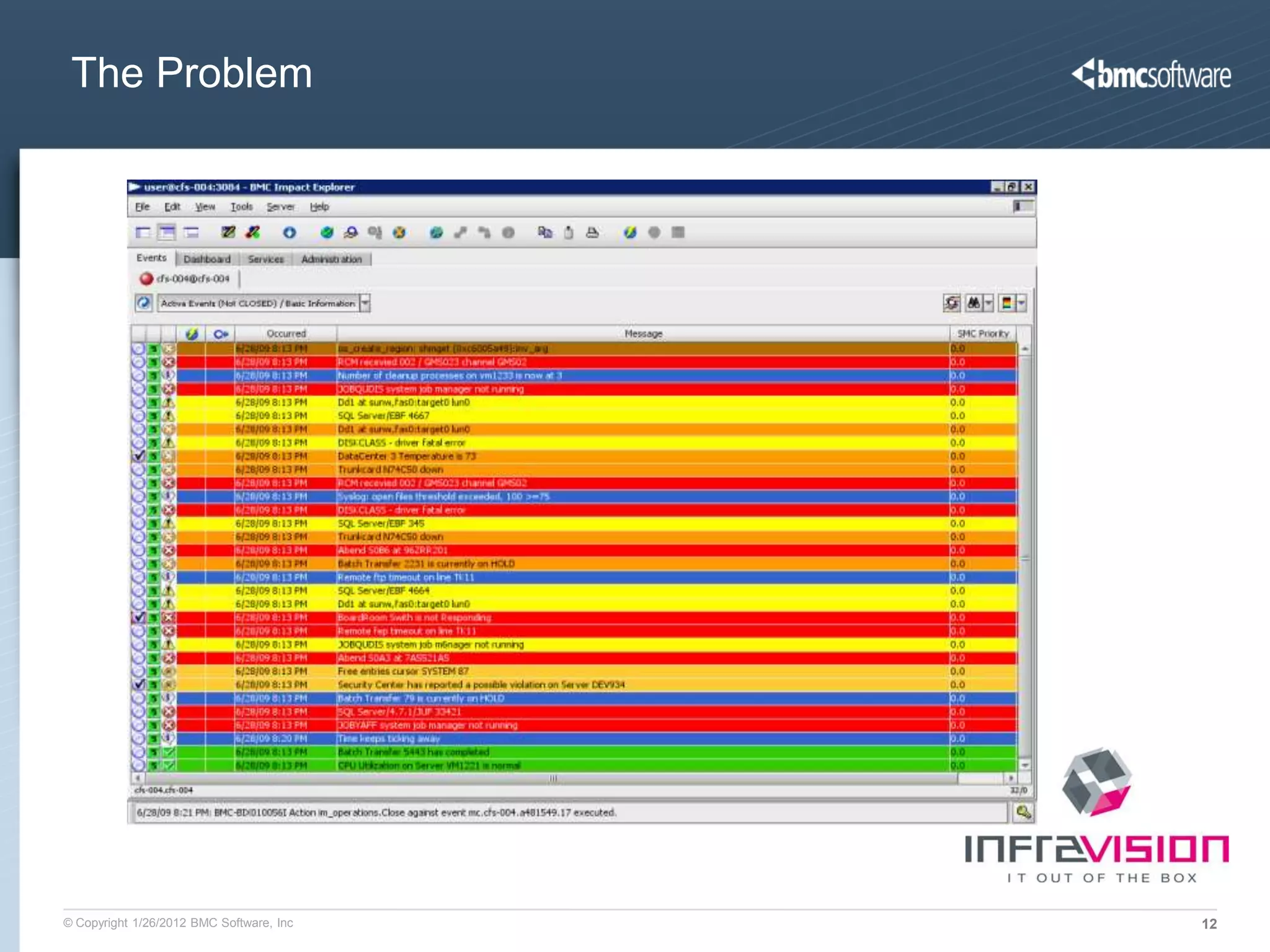Viewport: 1270px width, 952px height.
Task: Click the teal globe toolbar icon
Action: point(437,232)
